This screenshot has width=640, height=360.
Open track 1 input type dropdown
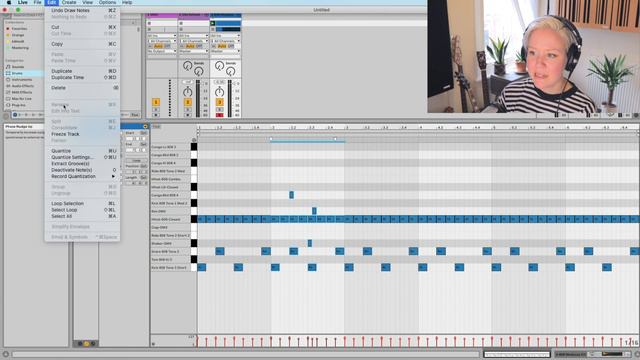coord(162,36)
